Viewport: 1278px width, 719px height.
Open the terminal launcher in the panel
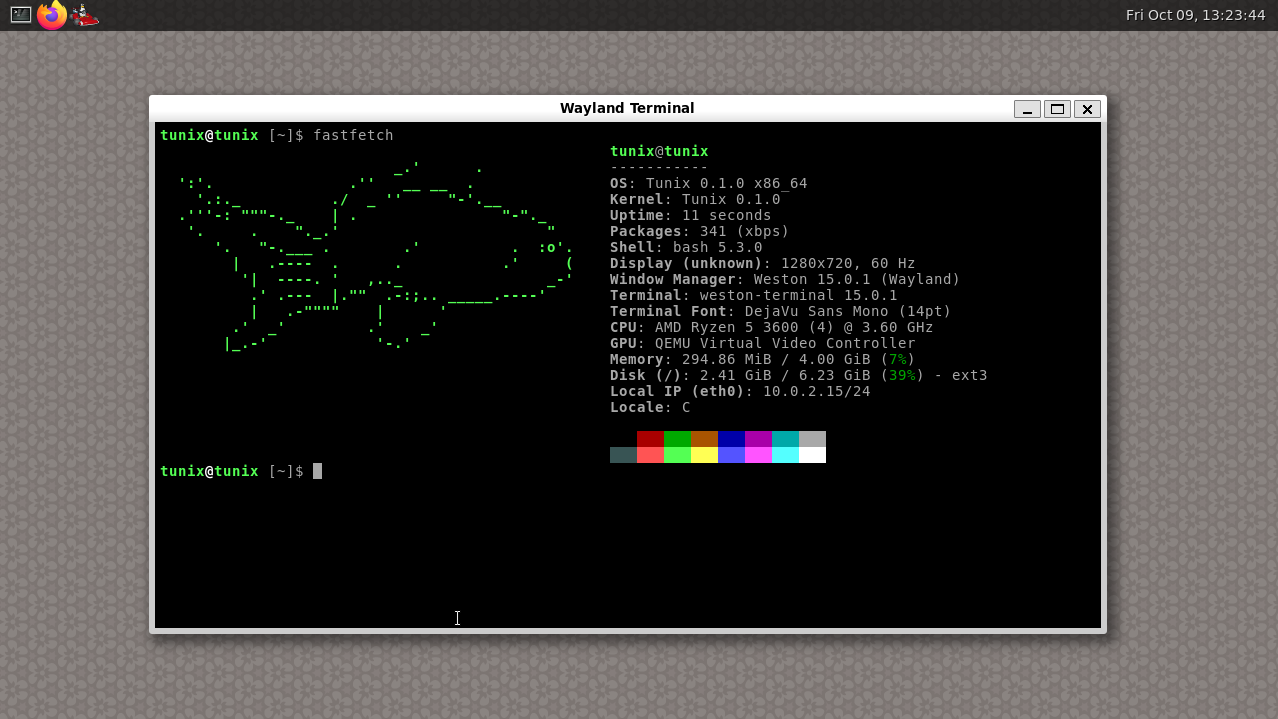point(20,15)
